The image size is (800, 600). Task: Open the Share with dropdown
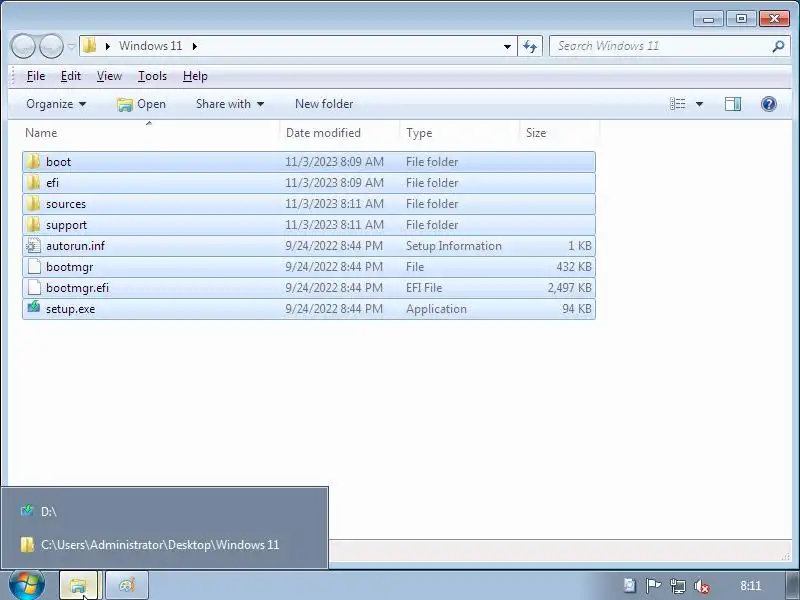(230, 104)
